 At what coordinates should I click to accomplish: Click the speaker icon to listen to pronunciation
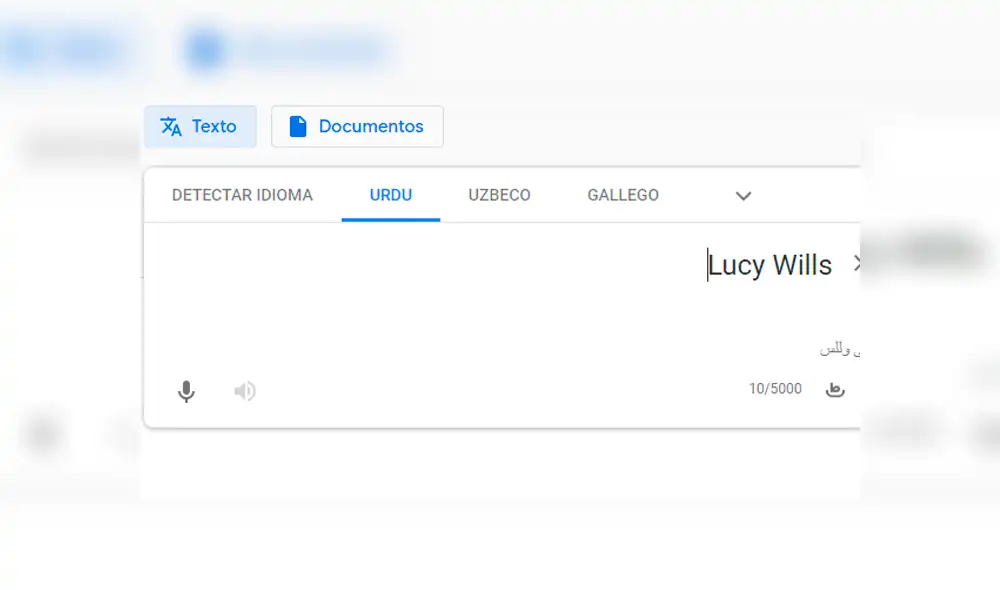244,391
